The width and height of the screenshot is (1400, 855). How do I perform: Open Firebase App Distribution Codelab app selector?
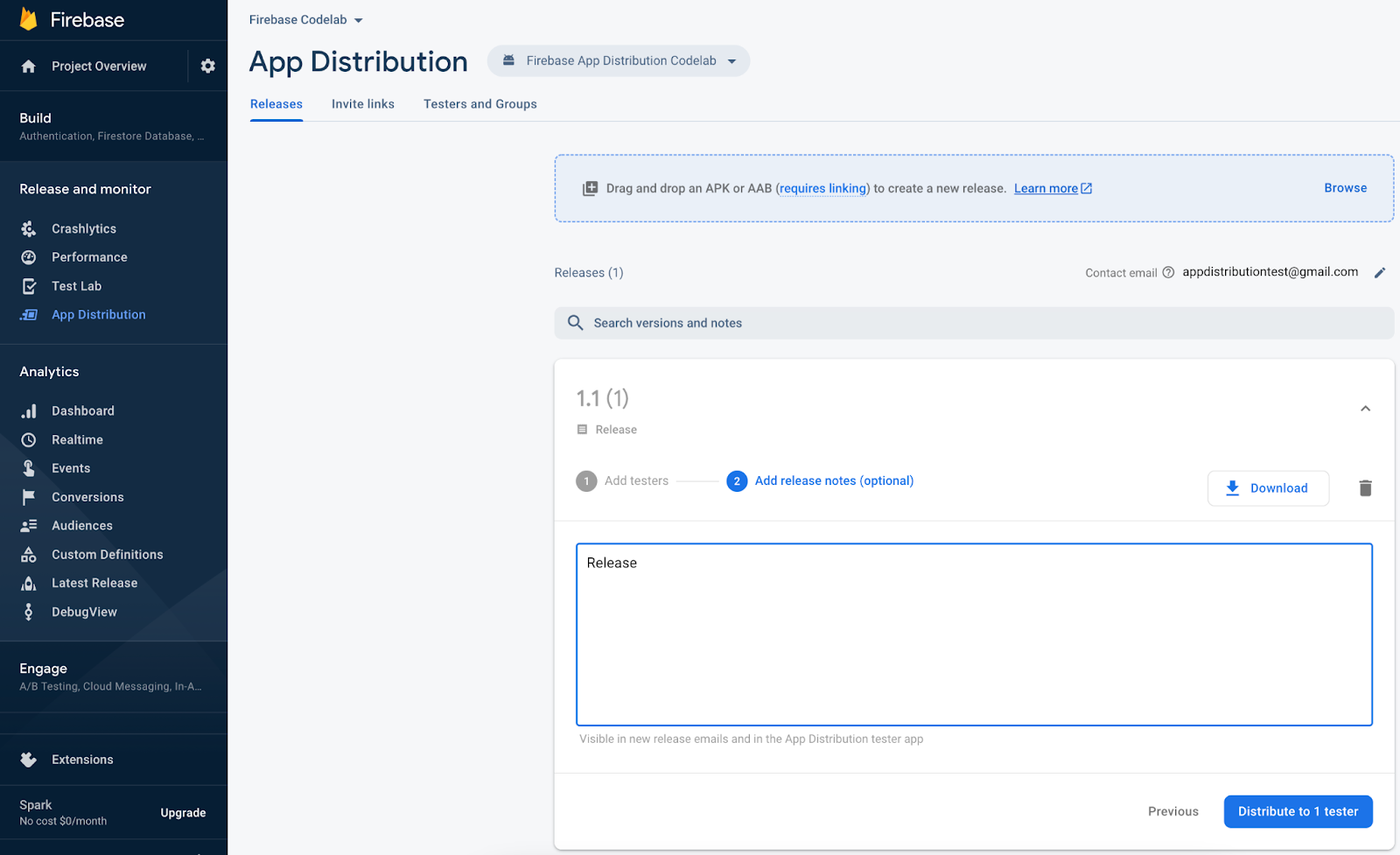pos(619,61)
